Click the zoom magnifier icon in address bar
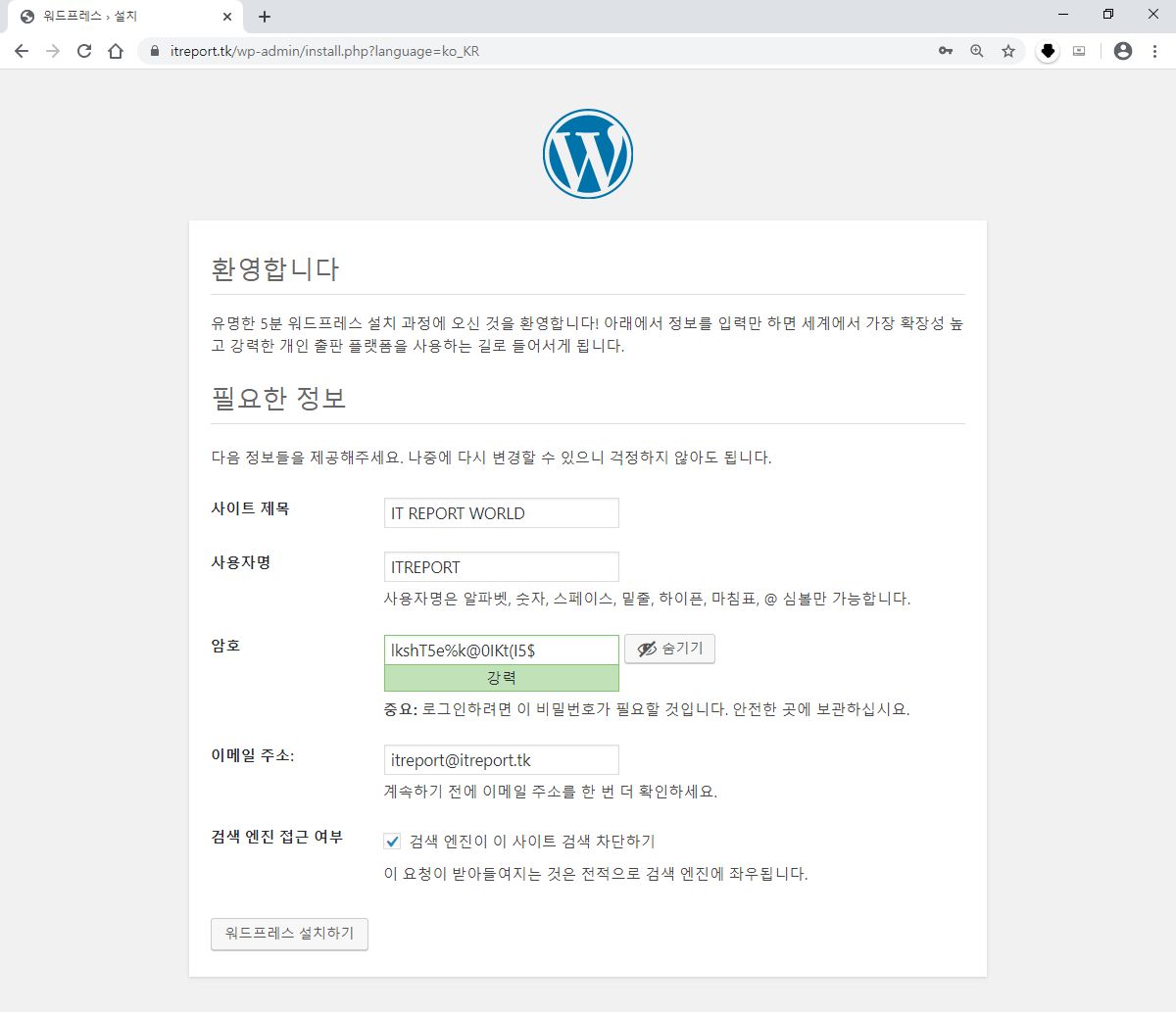 977,51
